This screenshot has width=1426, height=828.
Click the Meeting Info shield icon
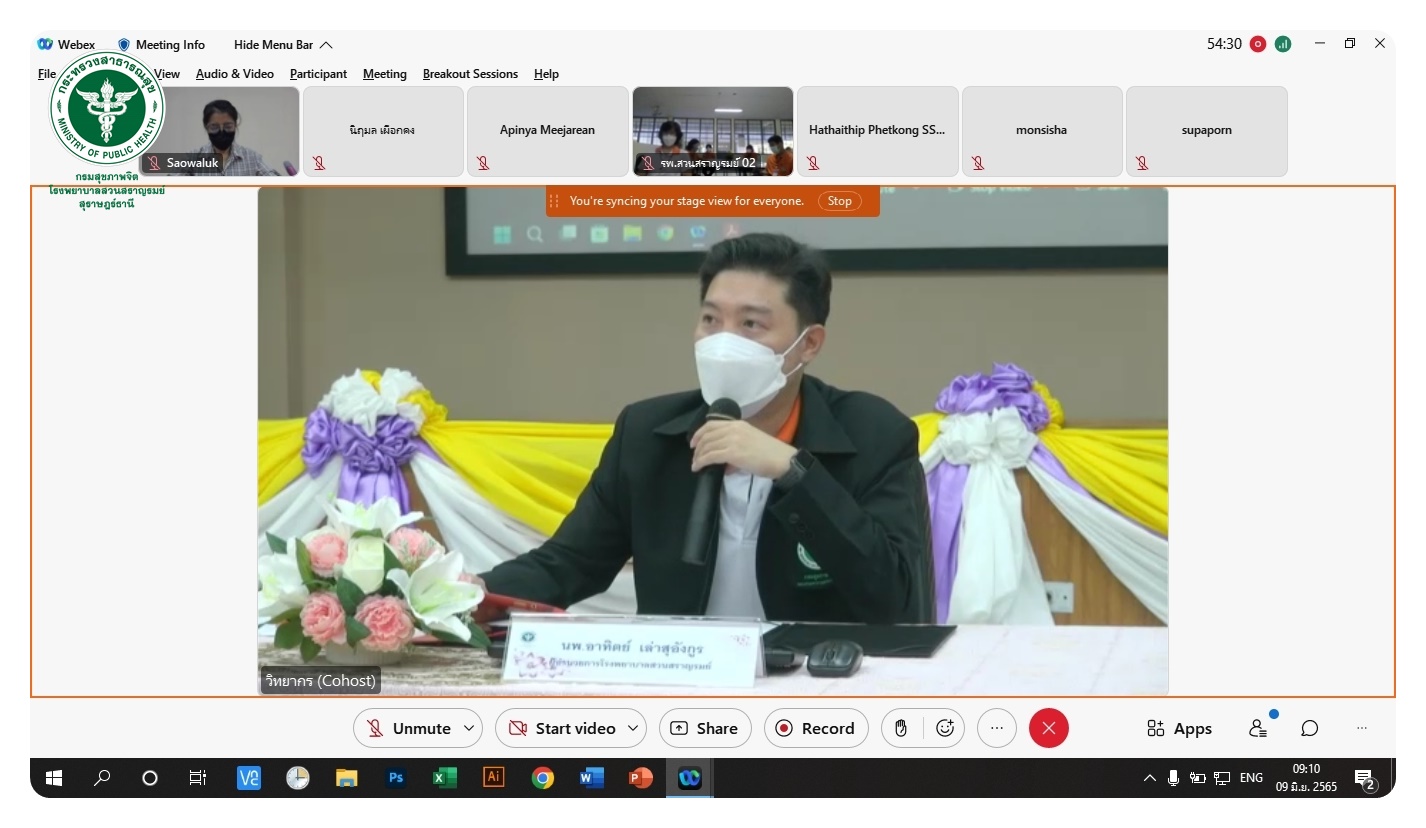[x=124, y=45]
